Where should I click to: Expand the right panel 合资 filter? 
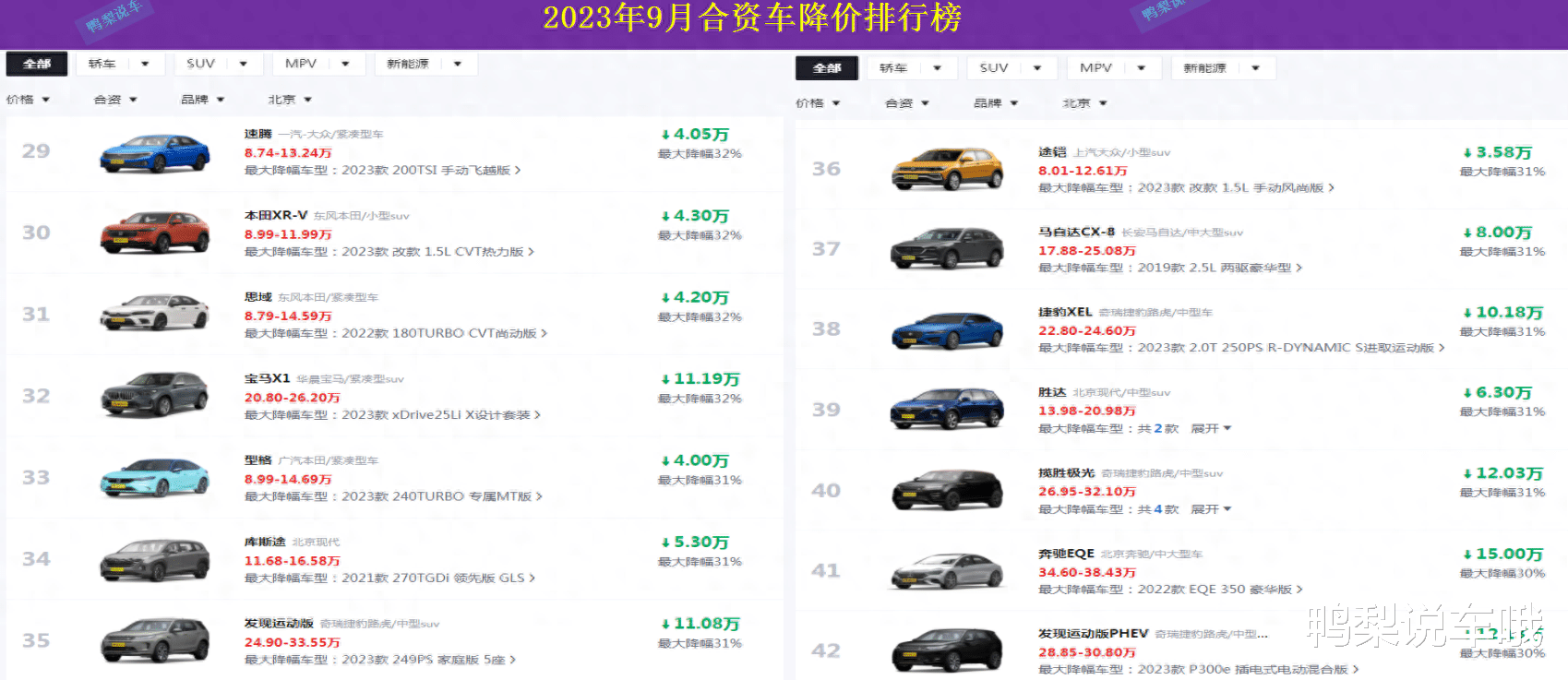(906, 103)
